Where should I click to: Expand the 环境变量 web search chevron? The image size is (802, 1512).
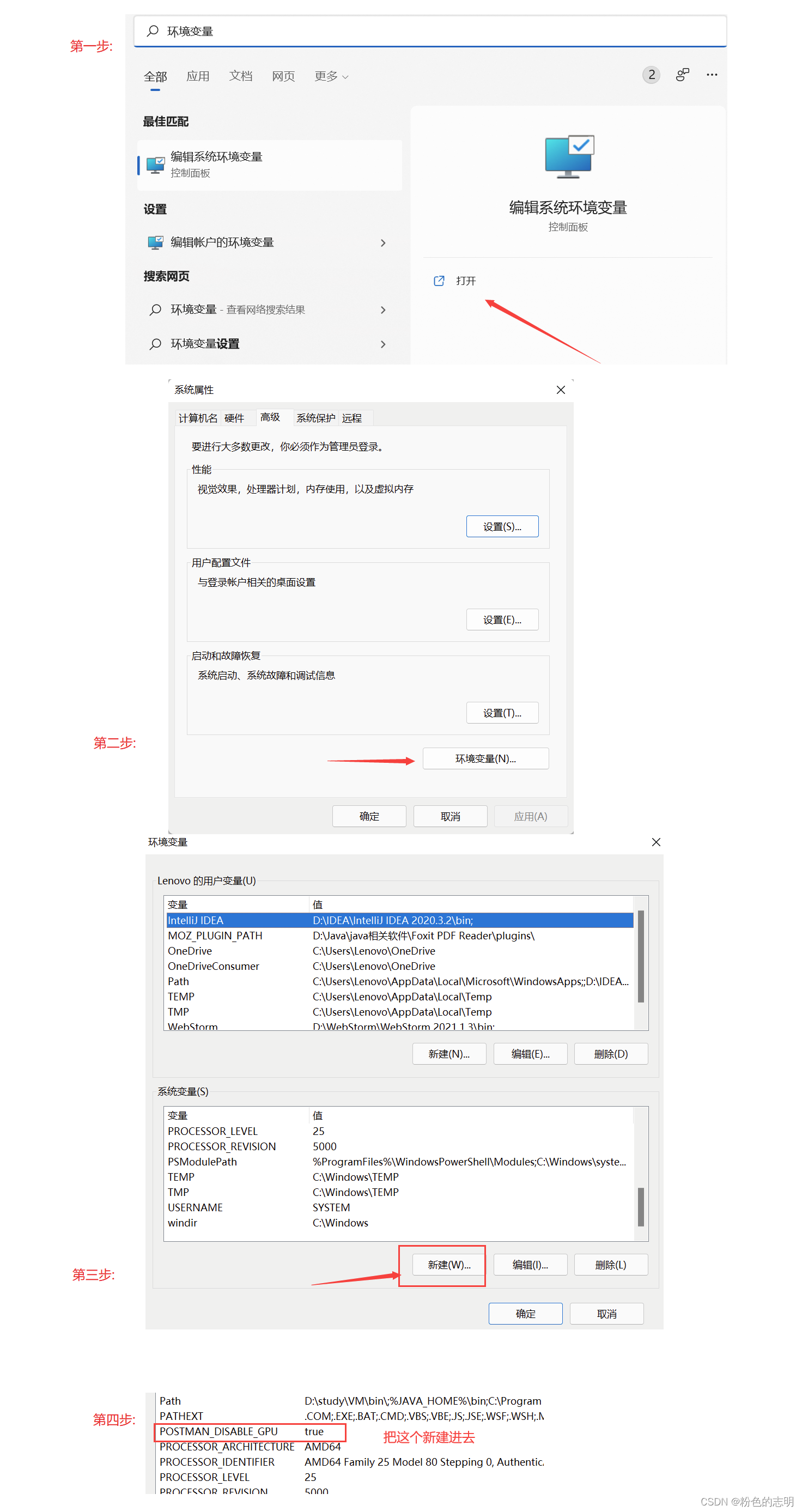click(383, 309)
